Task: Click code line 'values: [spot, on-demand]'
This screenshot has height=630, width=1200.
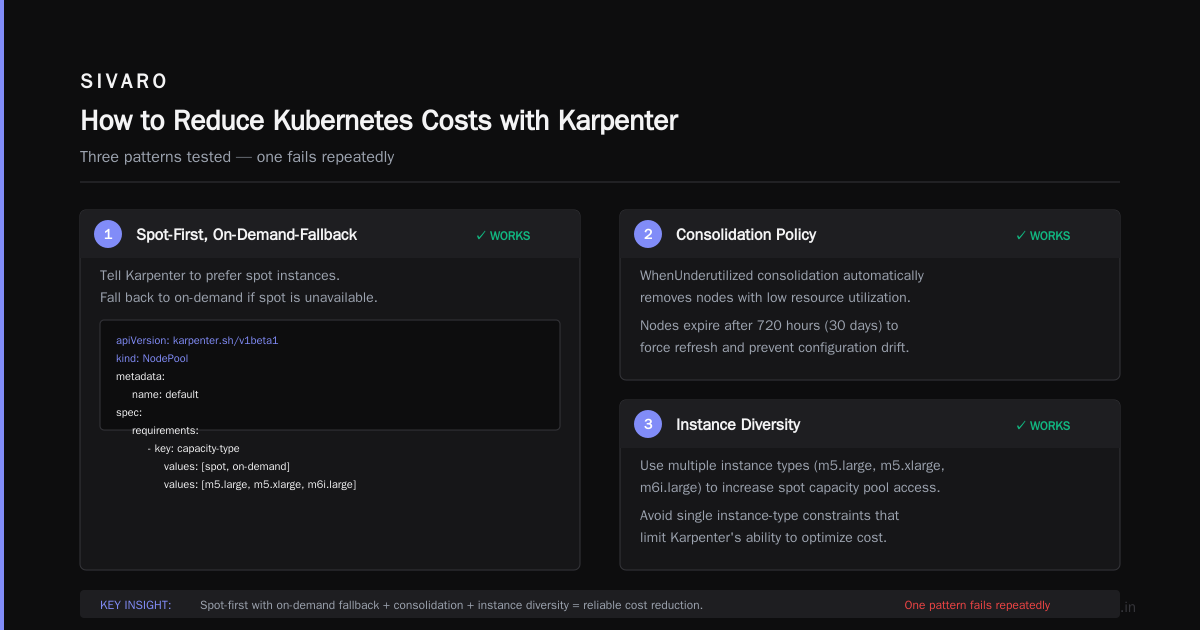Action: 227,466
